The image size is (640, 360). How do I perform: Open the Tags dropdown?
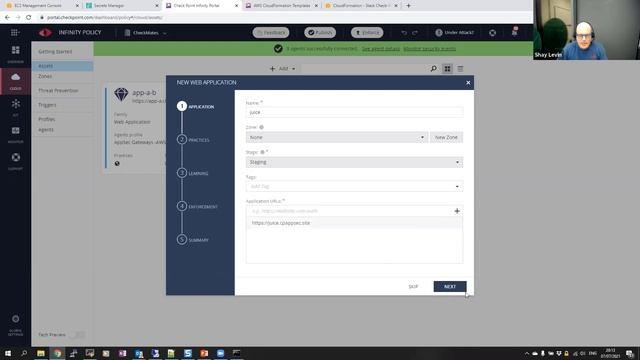click(x=354, y=187)
